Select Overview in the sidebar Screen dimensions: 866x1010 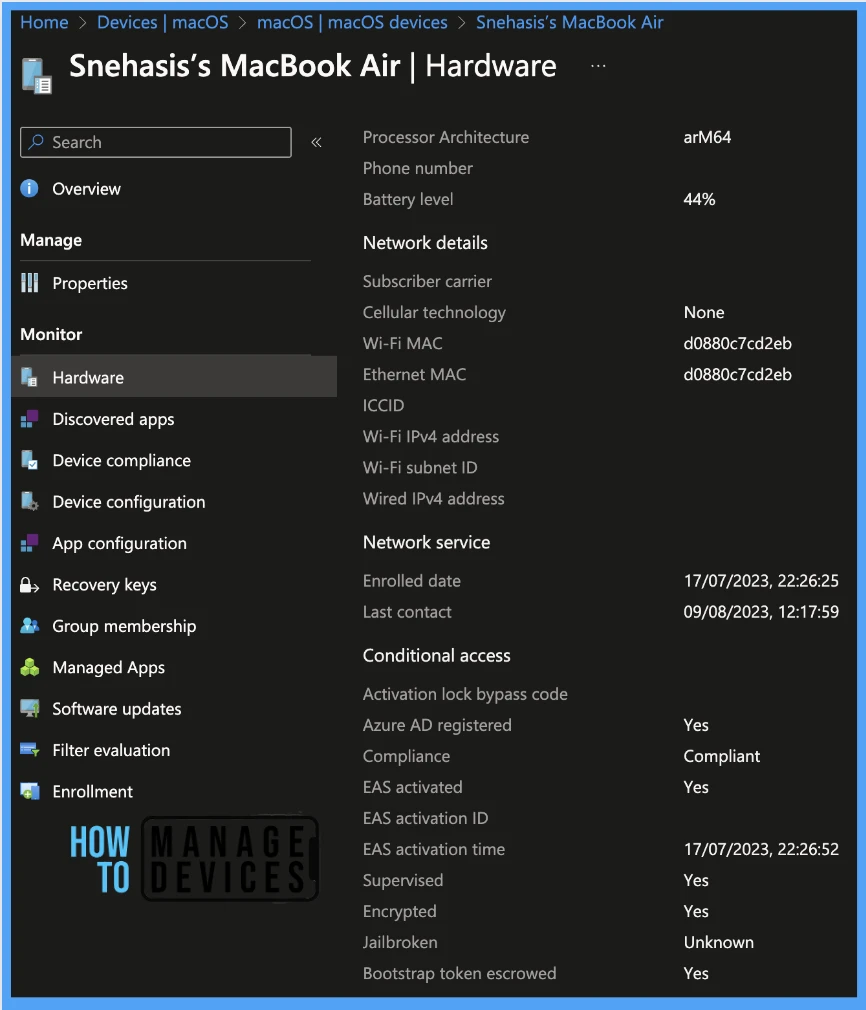pyautogui.click(x=86, y=189)
